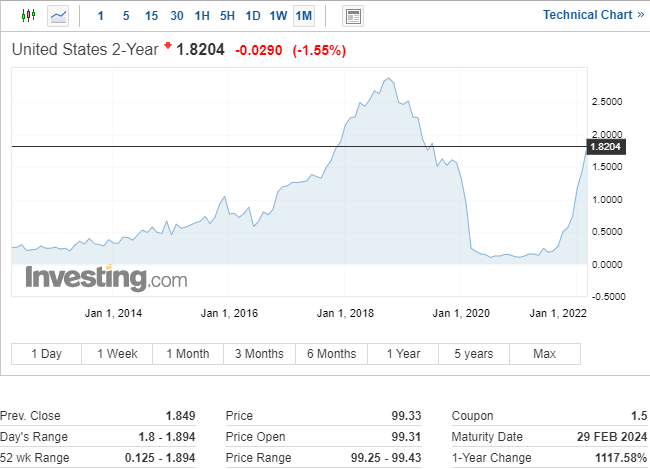Select the 1D interval
The image size is (650, 469).
point(253,16)
